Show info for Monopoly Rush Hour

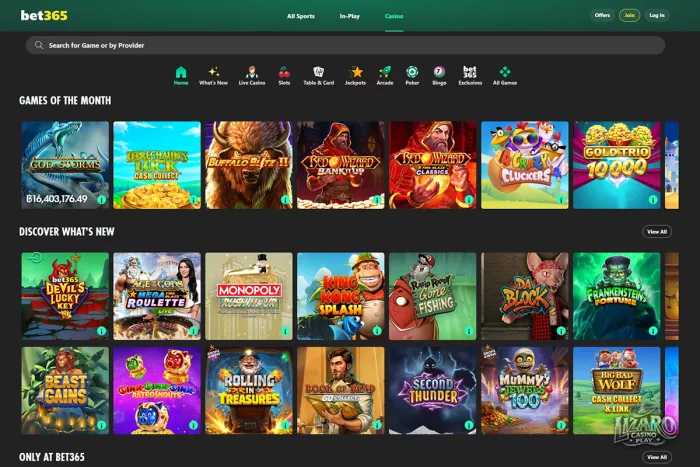click(286, 331)
